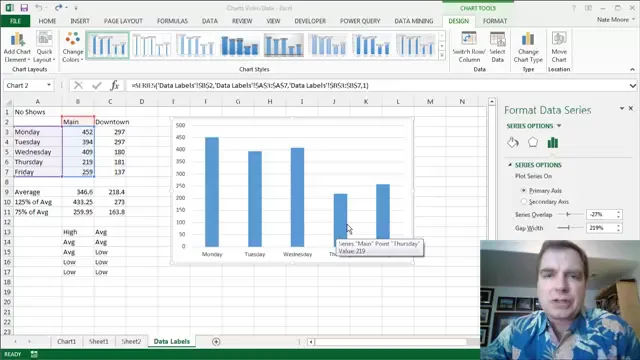This screenshot has width=640, height=360.
Task: Select cell A1 No Shows
Action: click(x=37, y=112)
